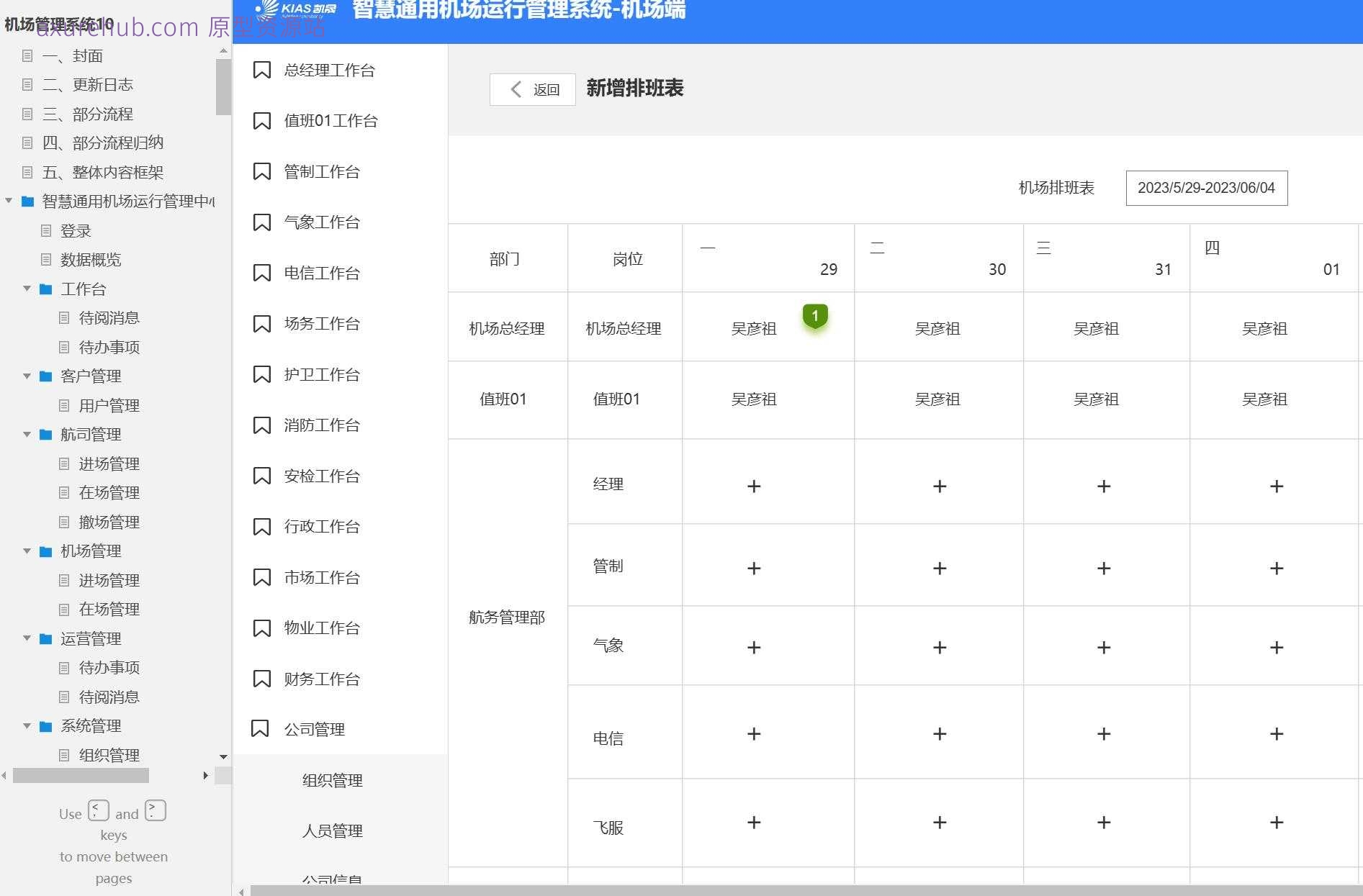Click the 返回 button
This screenshot has width=1363, height=896.
[x=533, y=89]
